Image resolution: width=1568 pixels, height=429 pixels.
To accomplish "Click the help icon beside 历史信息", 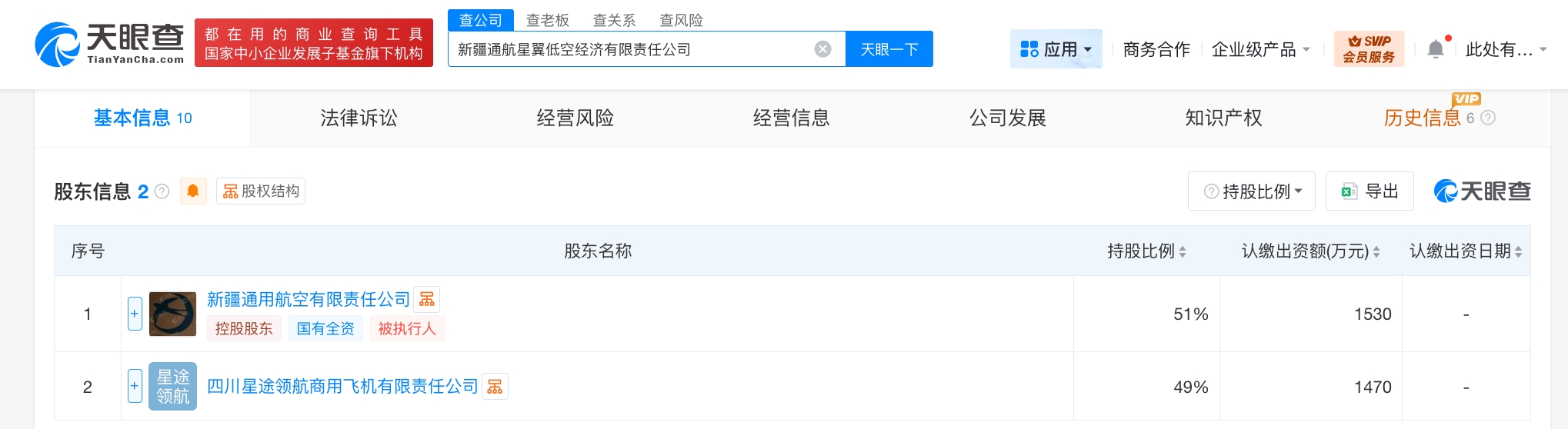I will [x=1488, y=118].
